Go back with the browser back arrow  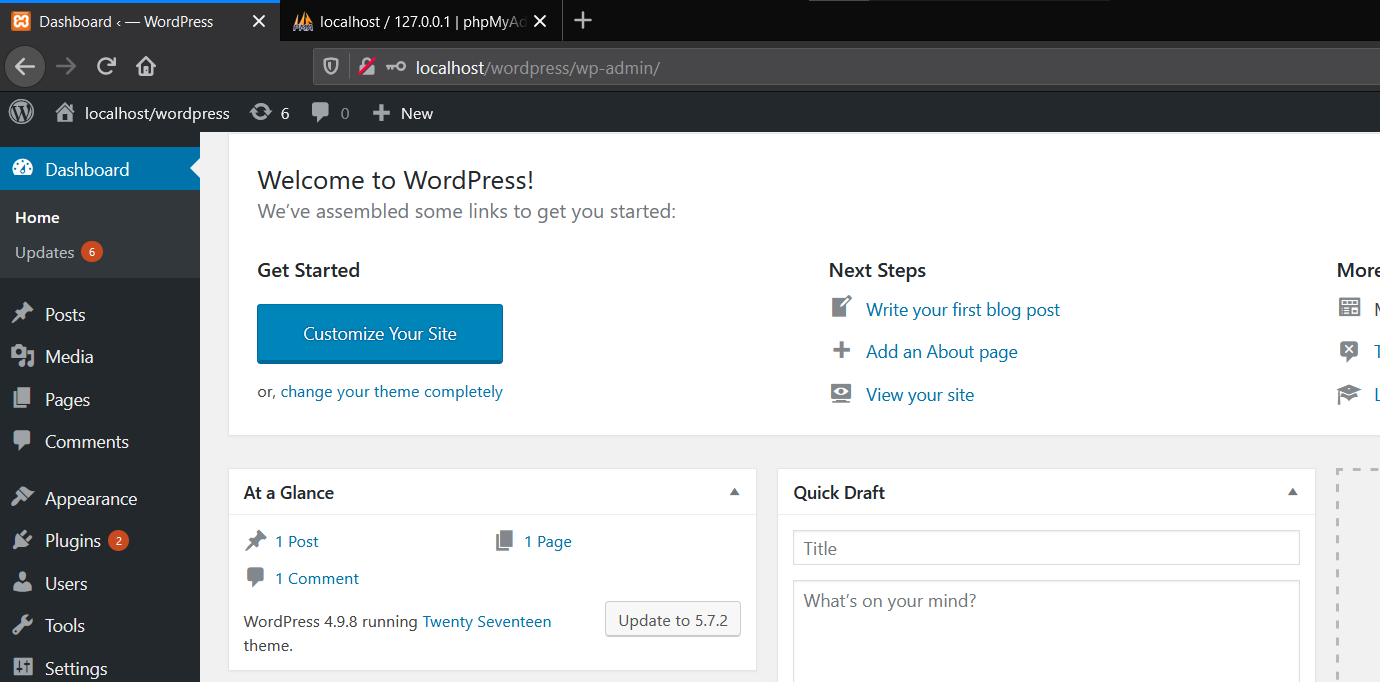[x=25, y=67]
